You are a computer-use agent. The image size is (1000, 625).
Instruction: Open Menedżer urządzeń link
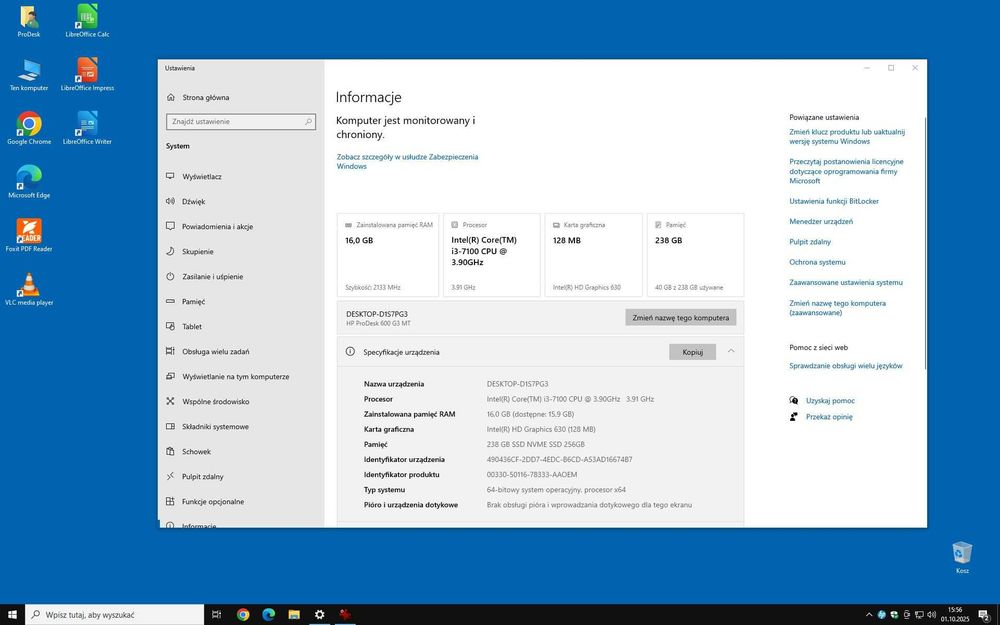821,221
